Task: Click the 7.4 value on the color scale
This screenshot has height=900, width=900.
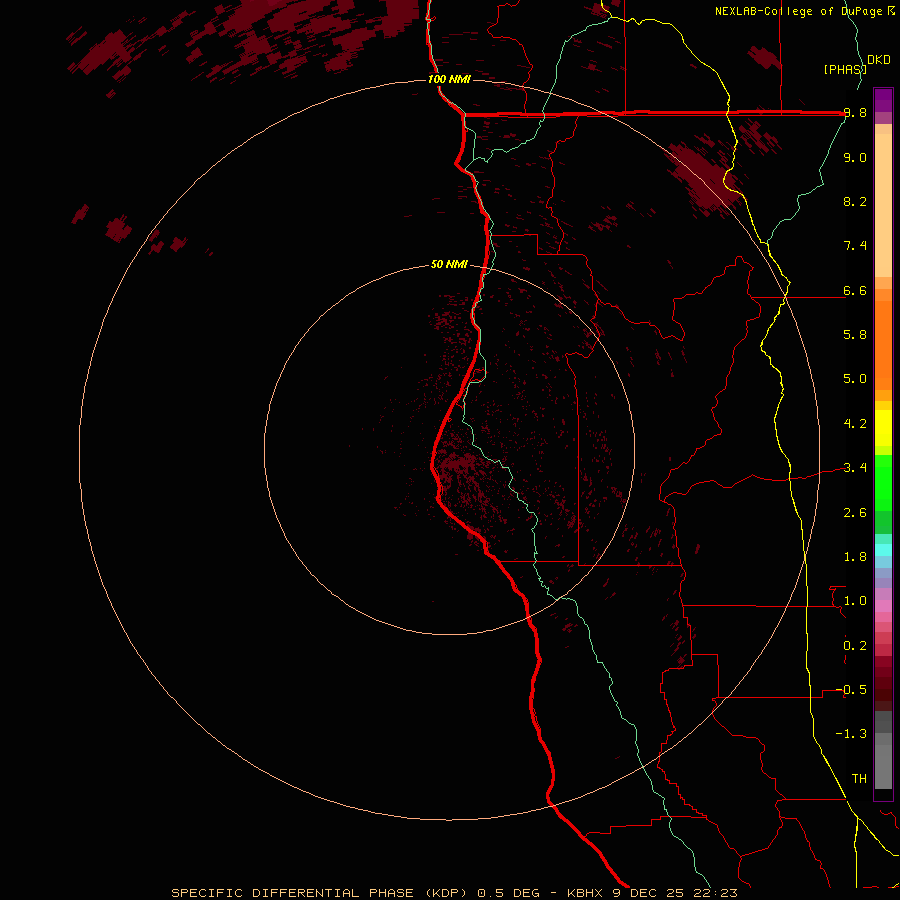Action: pyautogui.click(x=855, y=246)
